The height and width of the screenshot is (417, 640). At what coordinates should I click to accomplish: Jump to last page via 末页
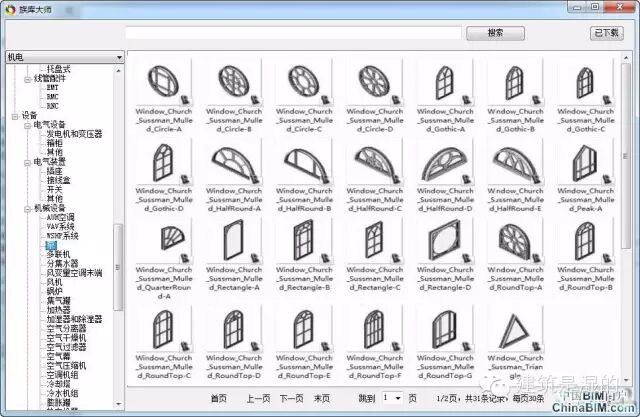322,398
